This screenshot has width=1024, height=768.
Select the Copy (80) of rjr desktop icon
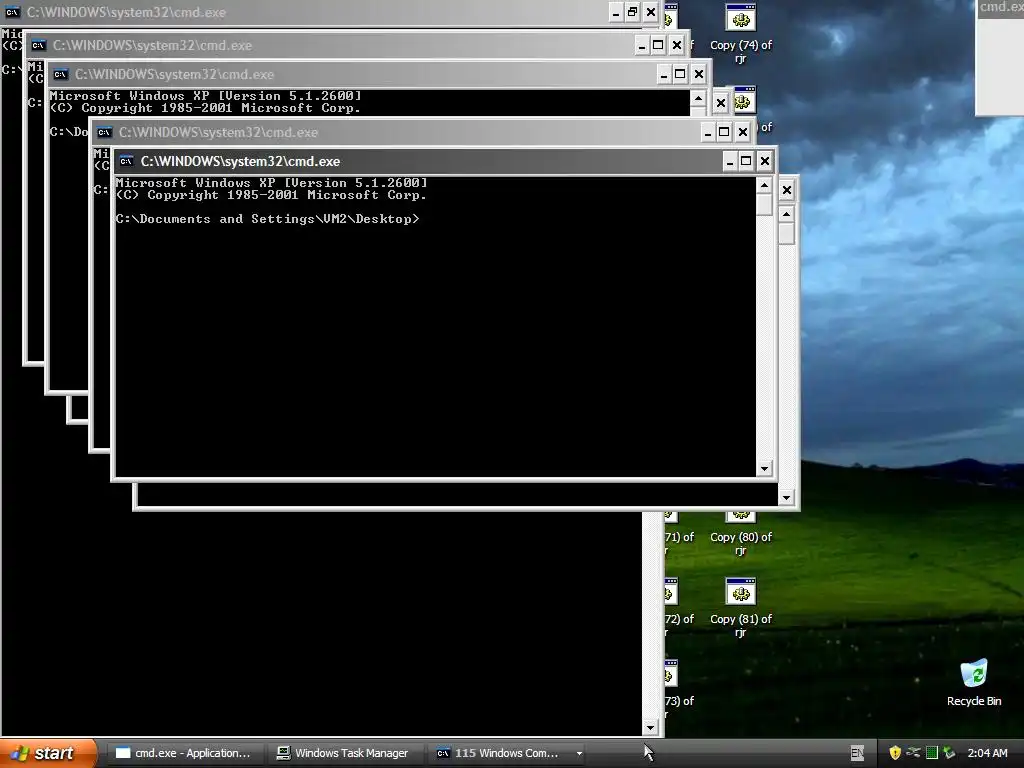pos(741,534)
